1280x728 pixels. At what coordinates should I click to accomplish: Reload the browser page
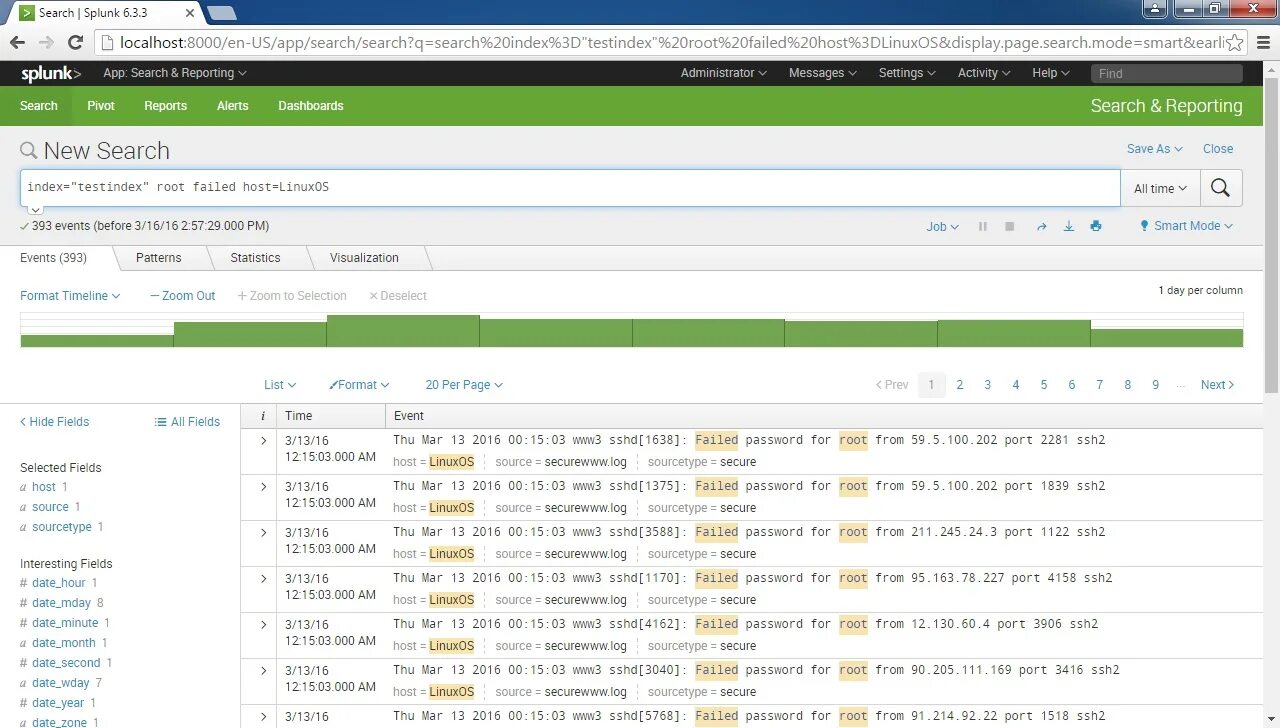pyautogui.click(x=75, y=42)
